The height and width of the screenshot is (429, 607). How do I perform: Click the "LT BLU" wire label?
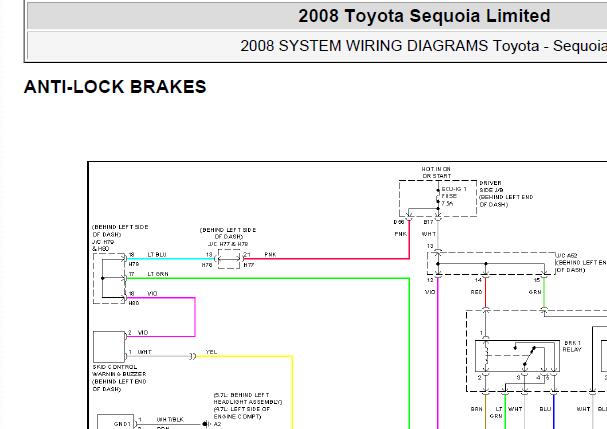coord(157,254)
